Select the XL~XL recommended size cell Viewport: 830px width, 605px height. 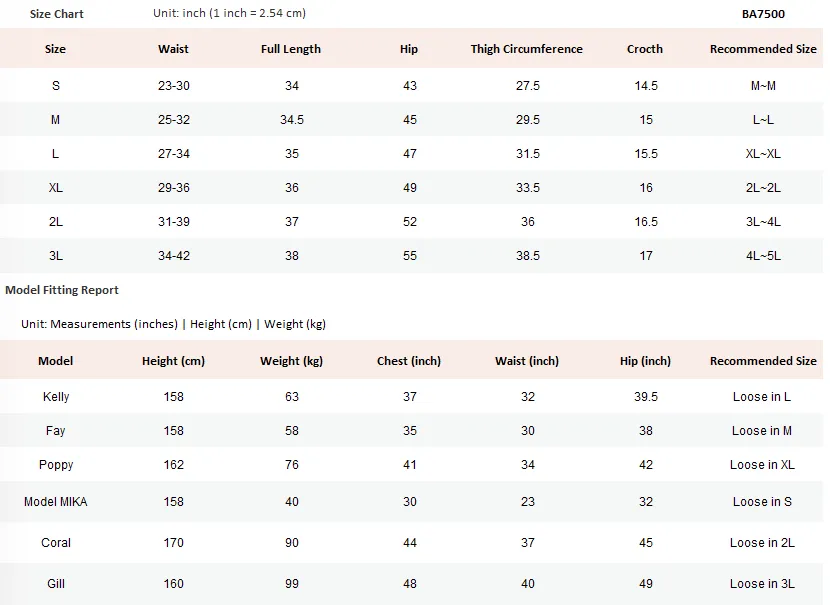[x=763, y=153]
